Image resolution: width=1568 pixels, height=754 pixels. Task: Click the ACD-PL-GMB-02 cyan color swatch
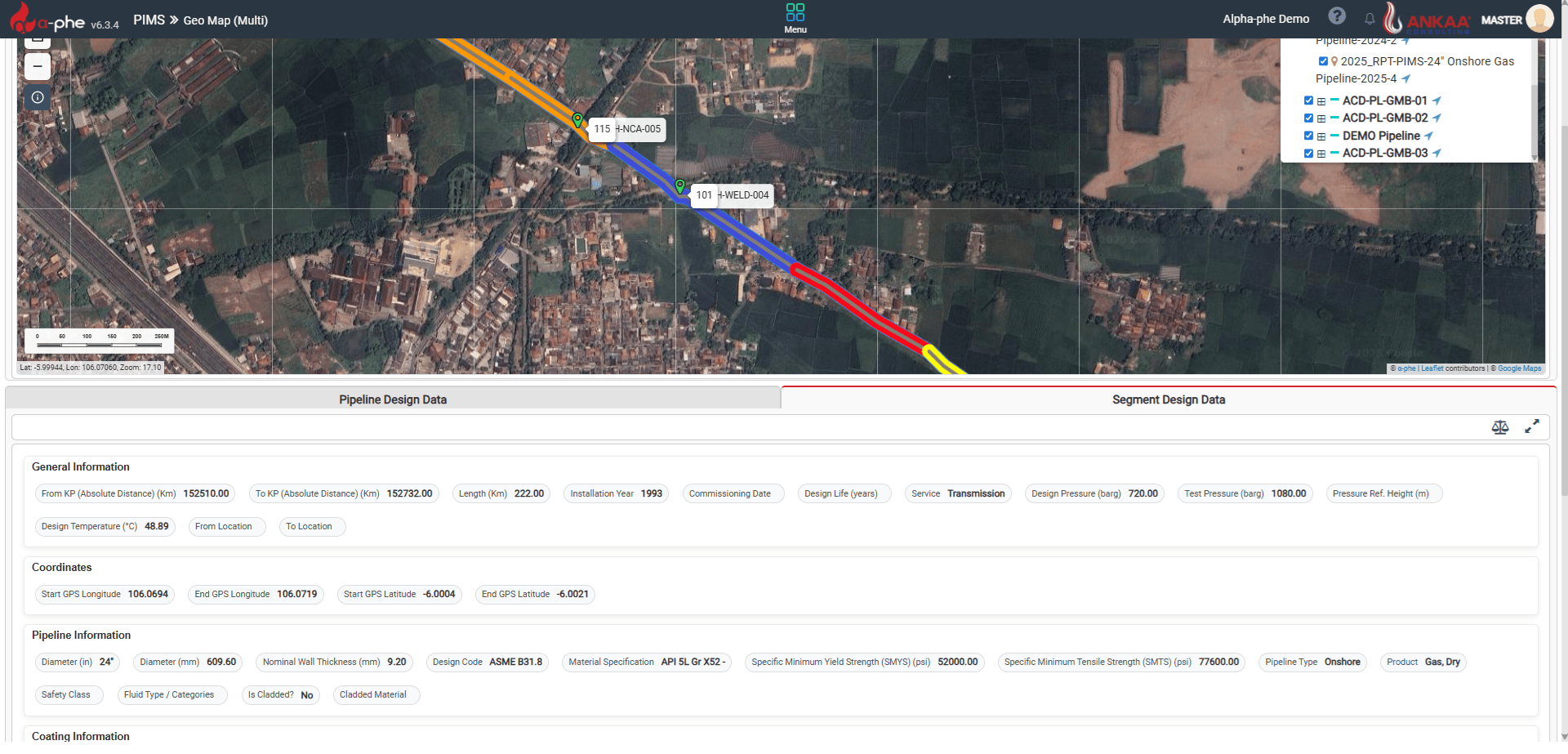pos(1334,118)
